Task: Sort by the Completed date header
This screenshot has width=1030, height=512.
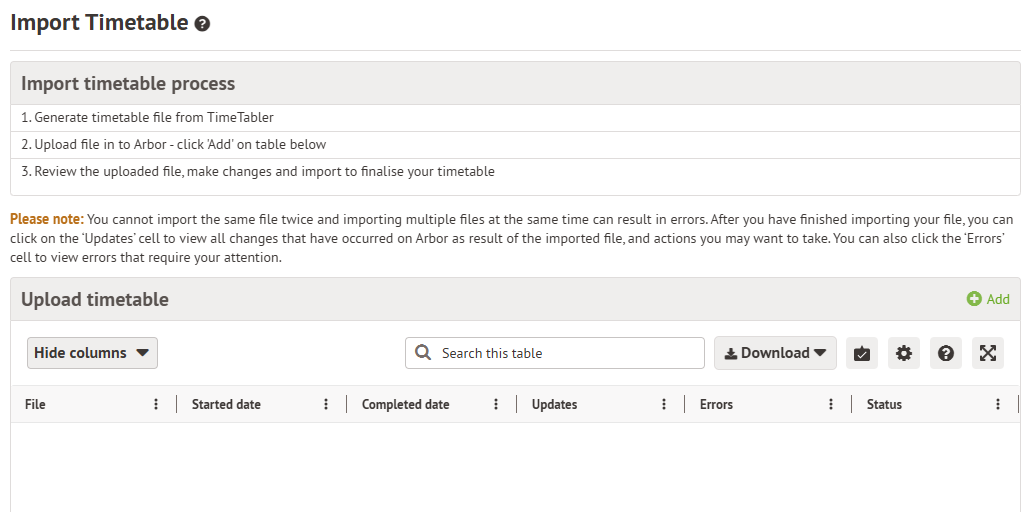Action: tap(405, 405)
